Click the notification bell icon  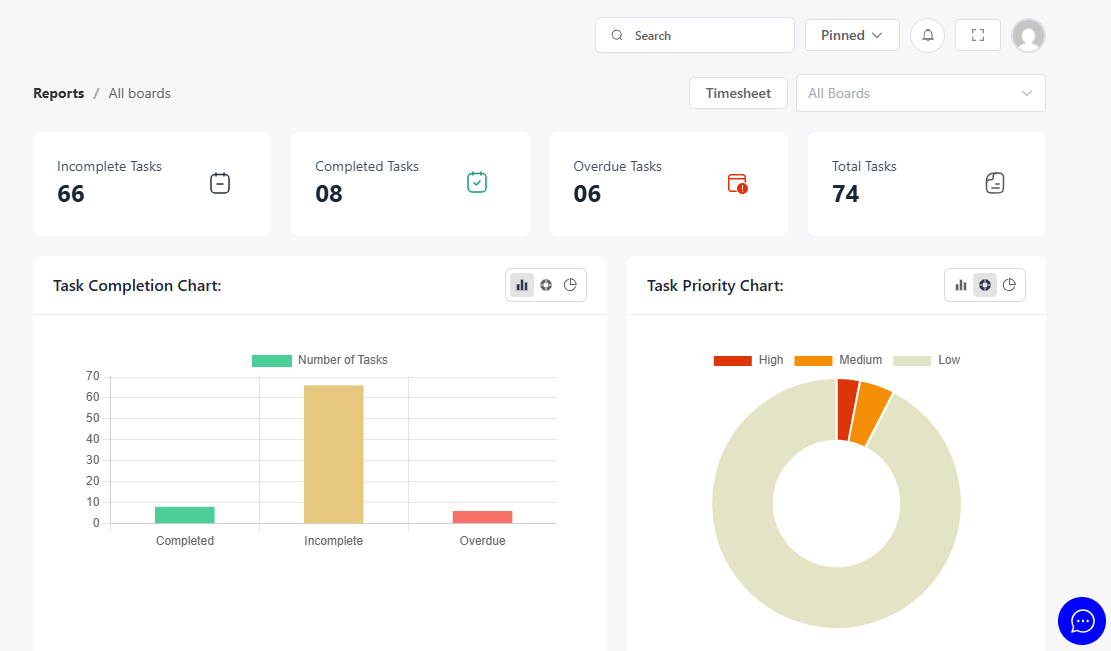[x=927, y=35]
